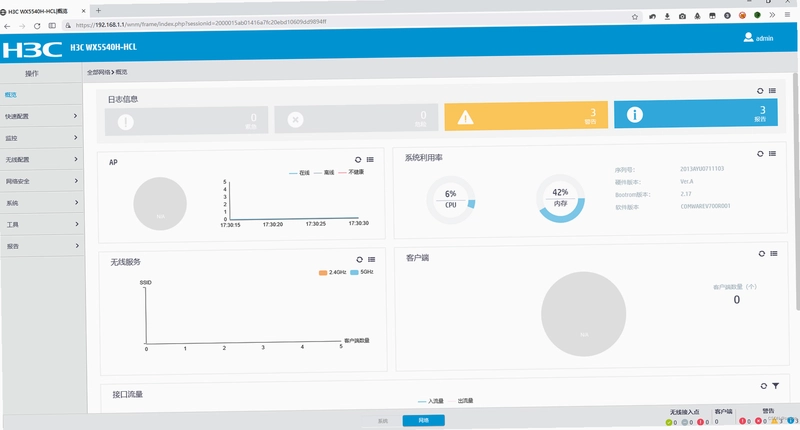
Task: Expand the 监控 sidebar menu
Action: (41, 138)
